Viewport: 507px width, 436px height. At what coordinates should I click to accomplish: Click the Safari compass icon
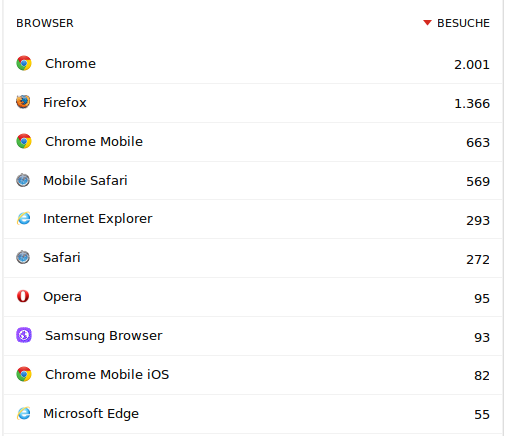(23, 257)
